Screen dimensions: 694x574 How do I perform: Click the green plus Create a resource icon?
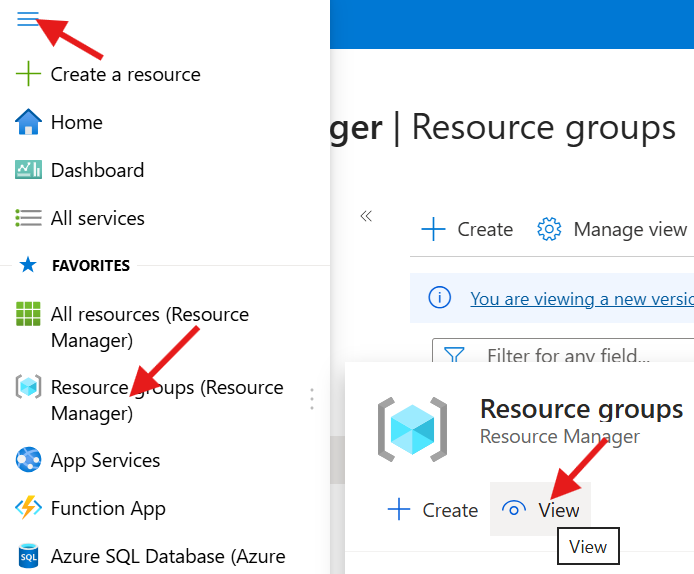coord(28,74)
